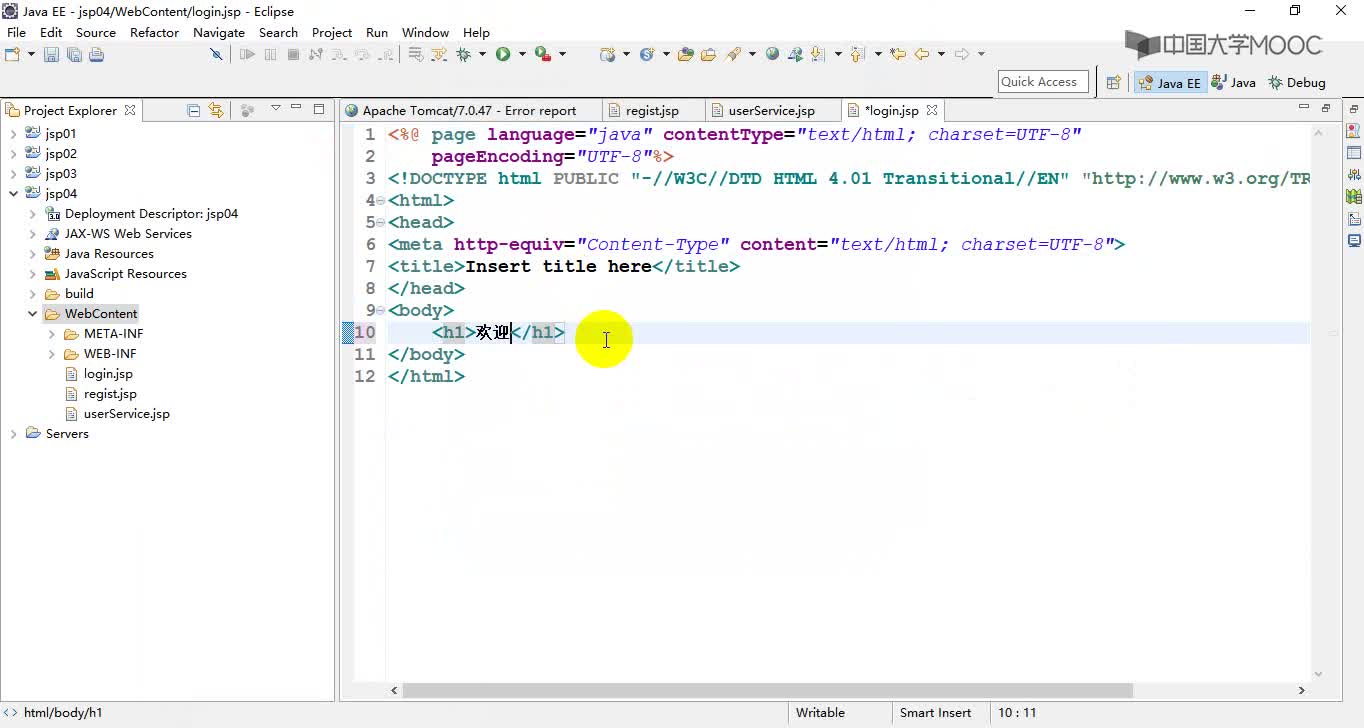Click the Debug bug icon

pyautogui.click(x=463, y=54)
